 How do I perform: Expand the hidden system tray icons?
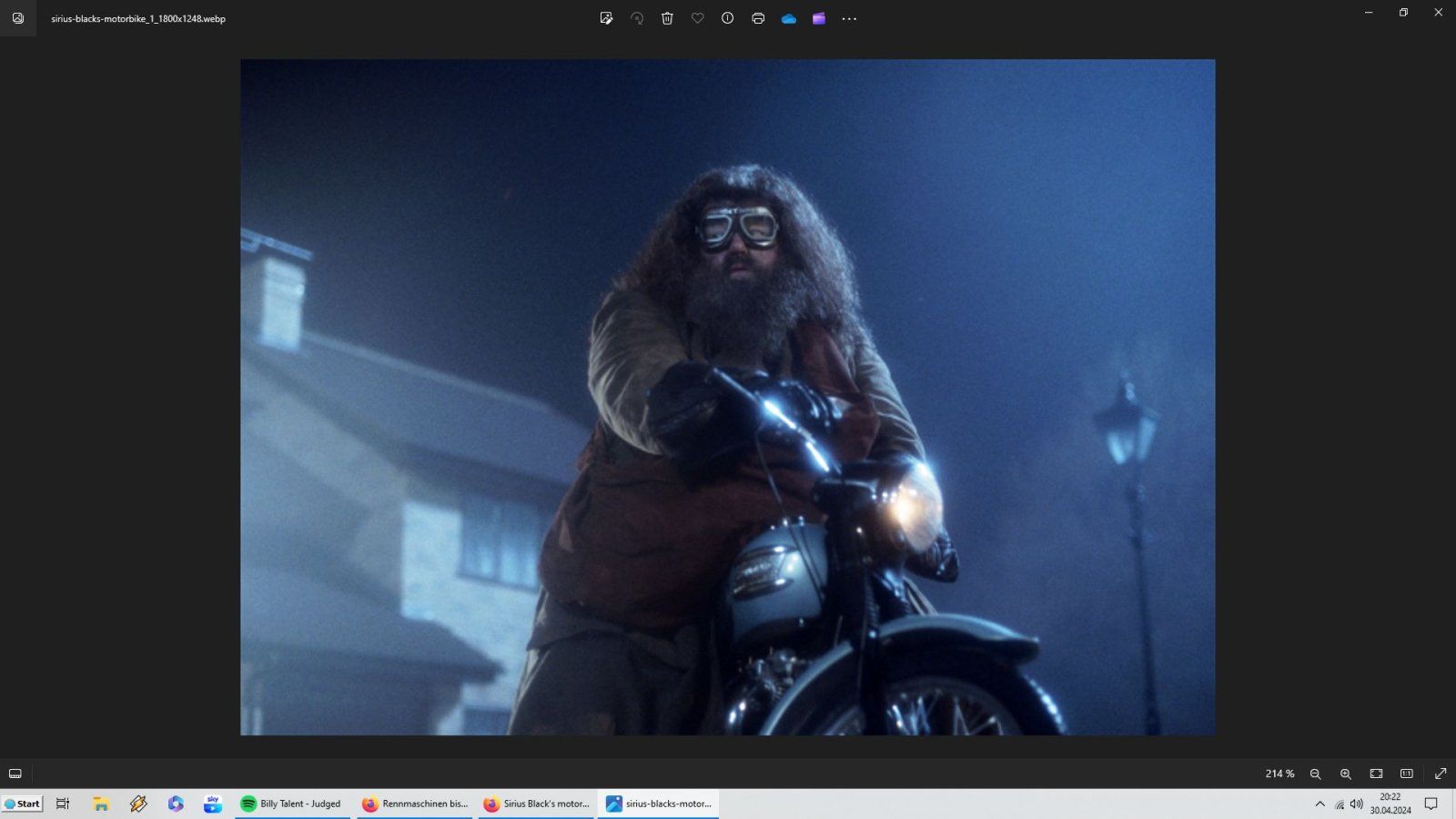1319,804
